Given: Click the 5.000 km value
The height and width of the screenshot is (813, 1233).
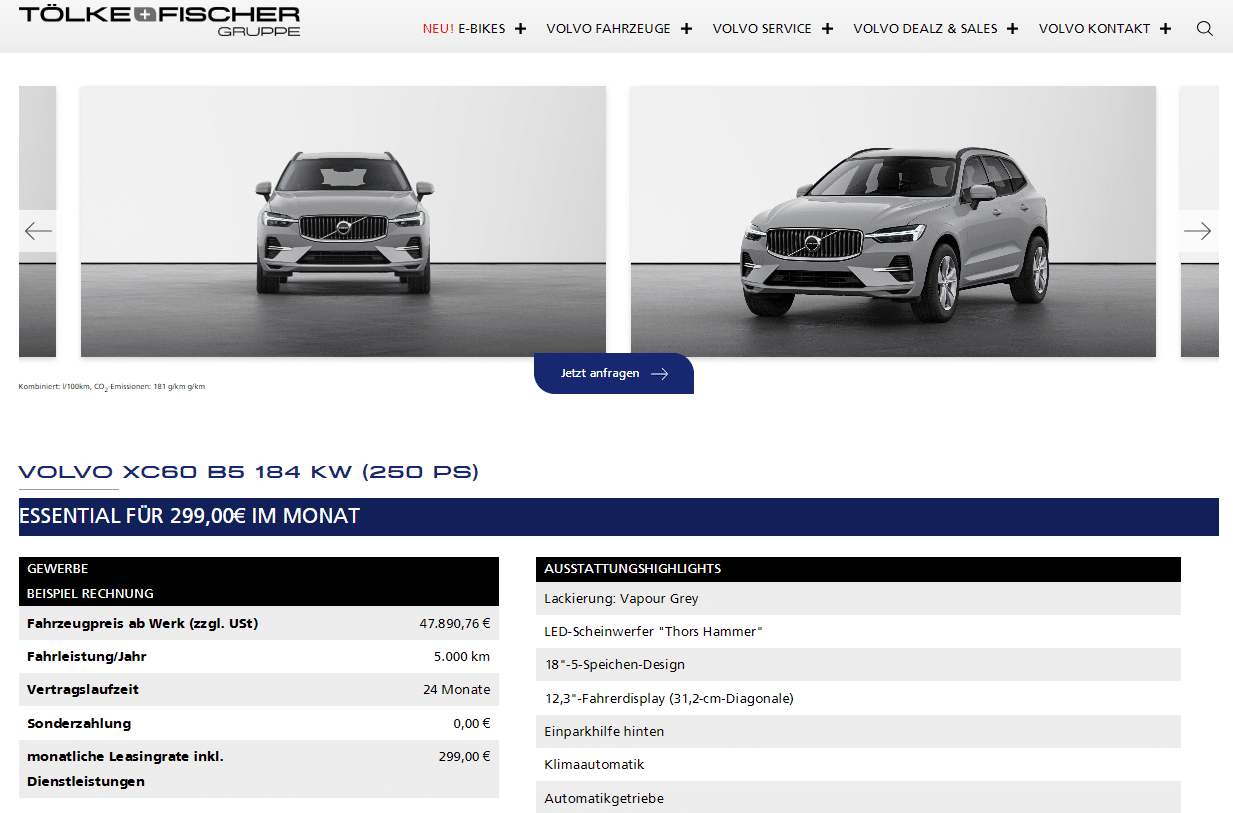Looking at the screenshot, I should pyautogui.click(x=462, y=656).
